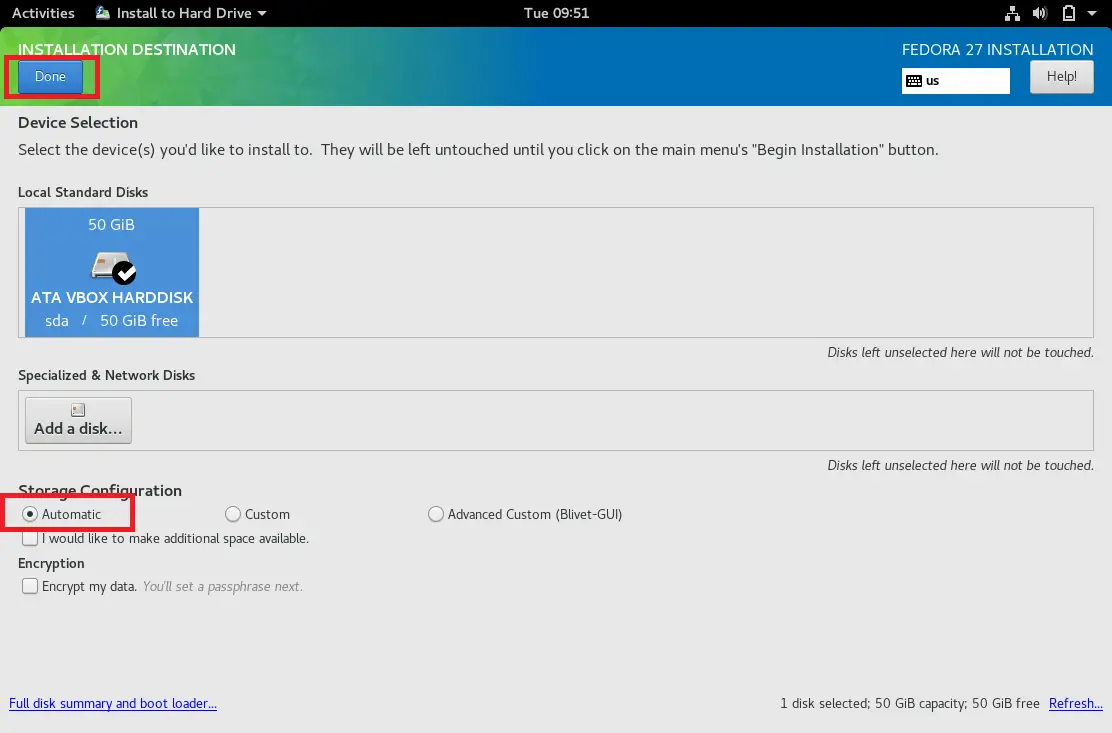
Task: Open the clock Tue 09:51 menu
Action: 557,13
